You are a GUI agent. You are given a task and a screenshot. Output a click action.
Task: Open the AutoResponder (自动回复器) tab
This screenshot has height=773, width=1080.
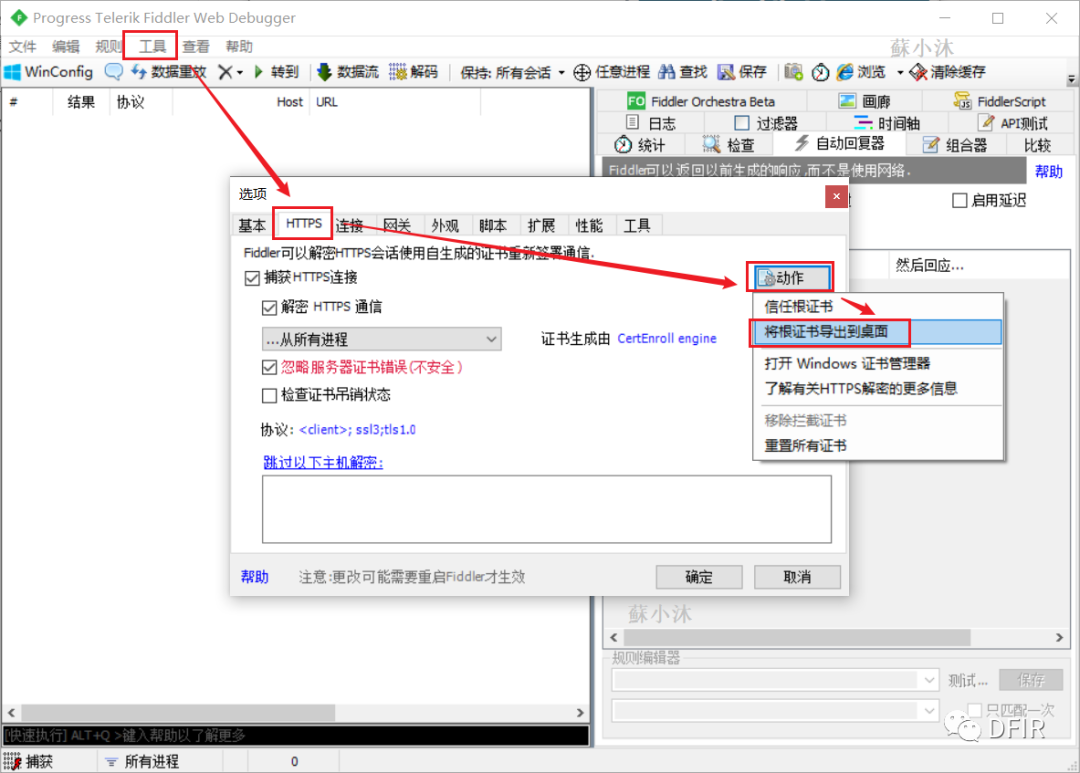tap(840, 144)
